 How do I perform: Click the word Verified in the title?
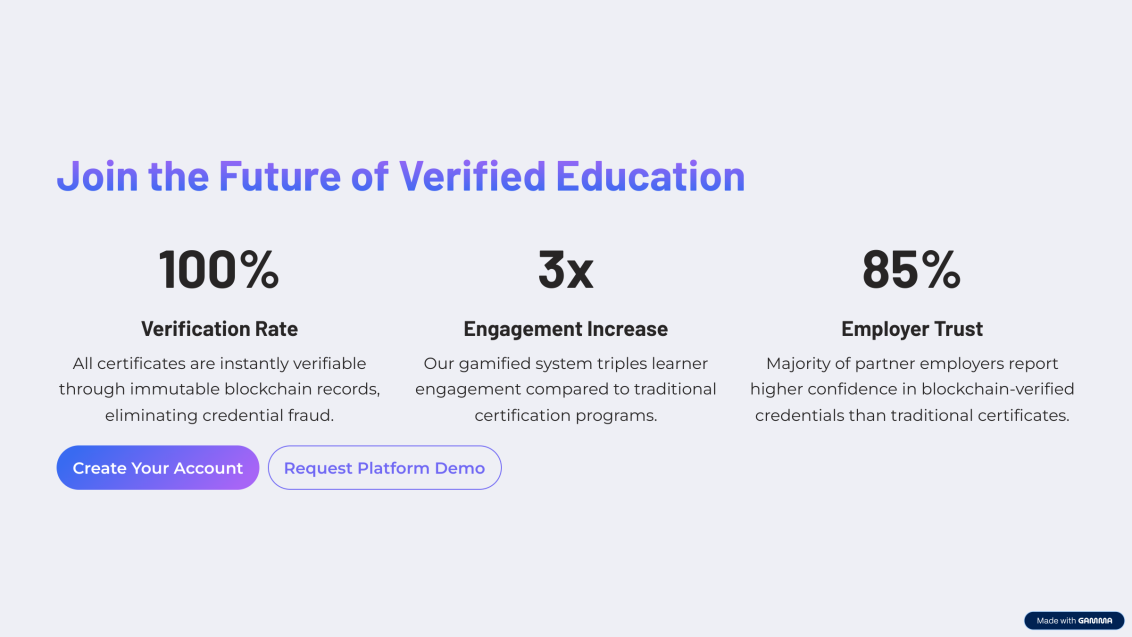pos(472,176)
